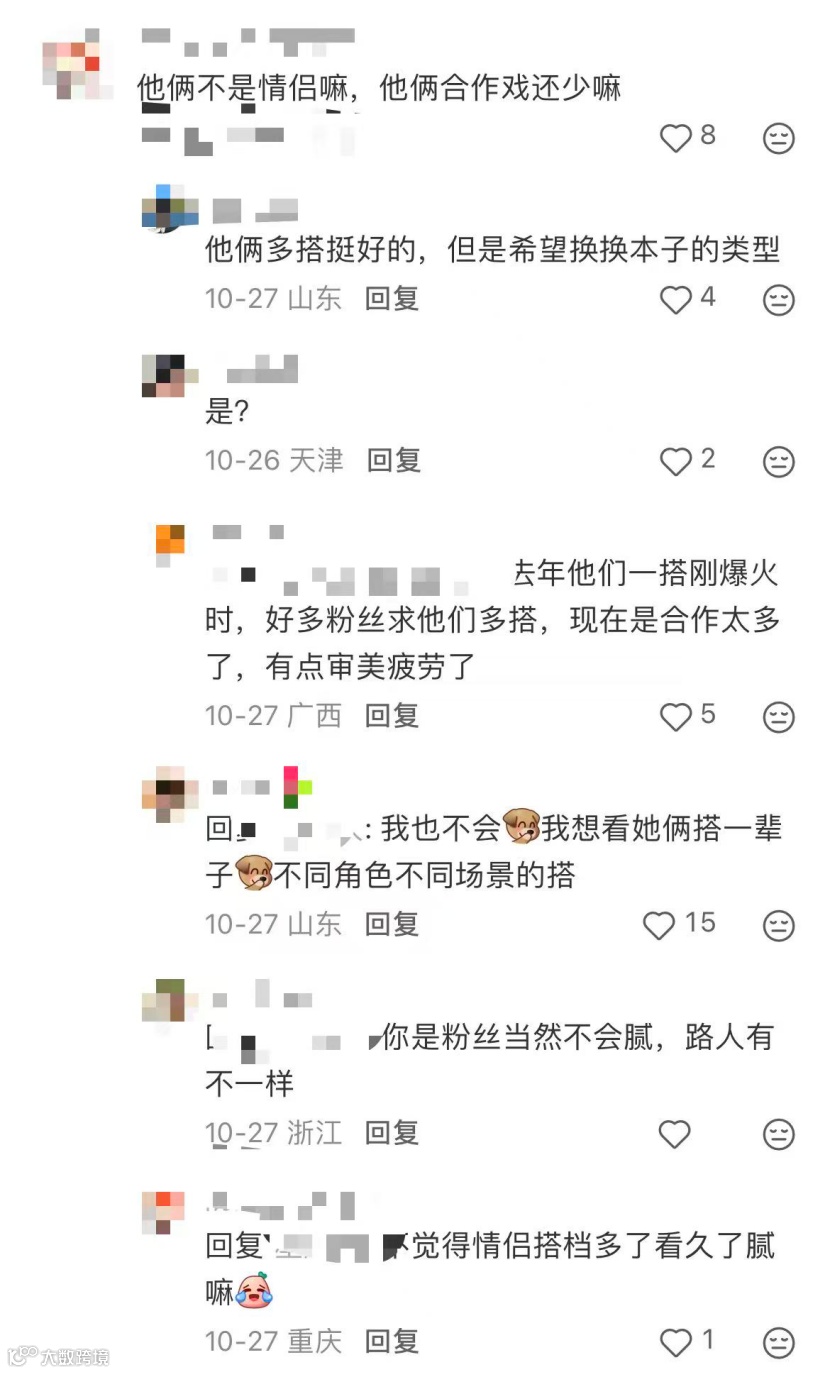Dislike the comment about 换换本子的类型
Viewport: 831px width, 1373px height.
coord(779,299)
